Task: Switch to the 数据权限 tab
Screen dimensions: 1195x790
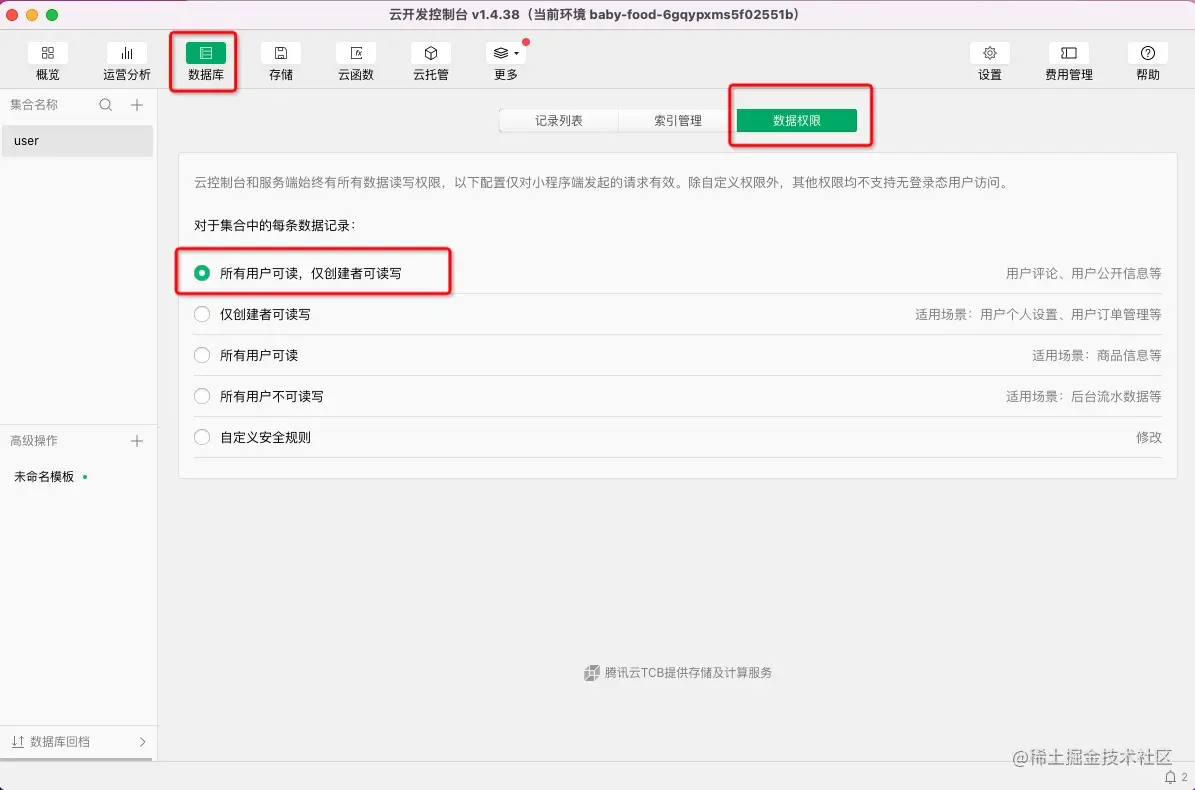Action: pyautogui.click(x=796, y=120)
